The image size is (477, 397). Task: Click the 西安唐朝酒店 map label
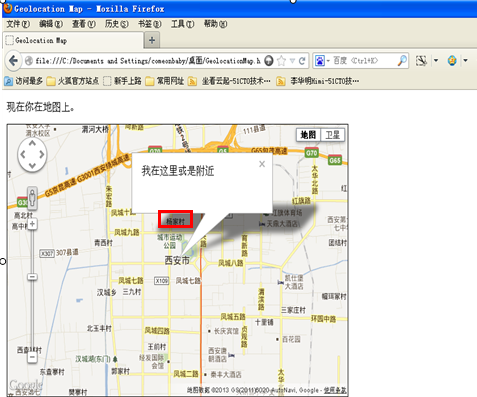point(217,355)
